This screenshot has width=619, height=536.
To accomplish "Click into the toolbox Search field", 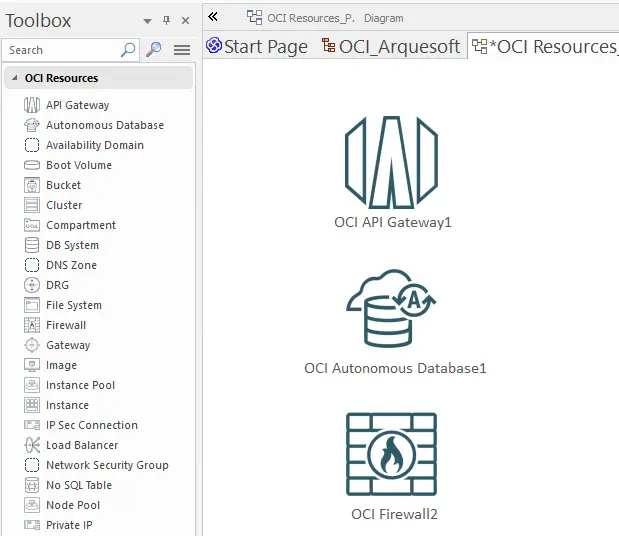I will pyautogui.click(x=60, y=50).
